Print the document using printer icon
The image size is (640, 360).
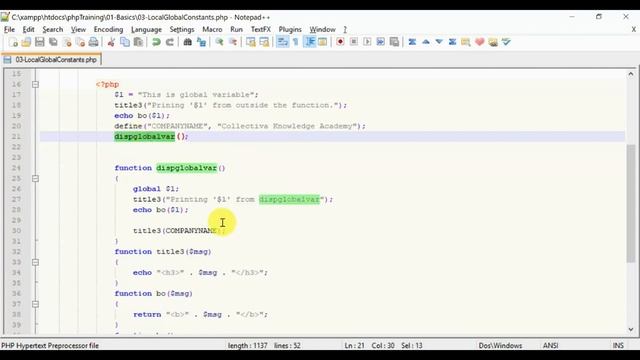click(93, 42)
